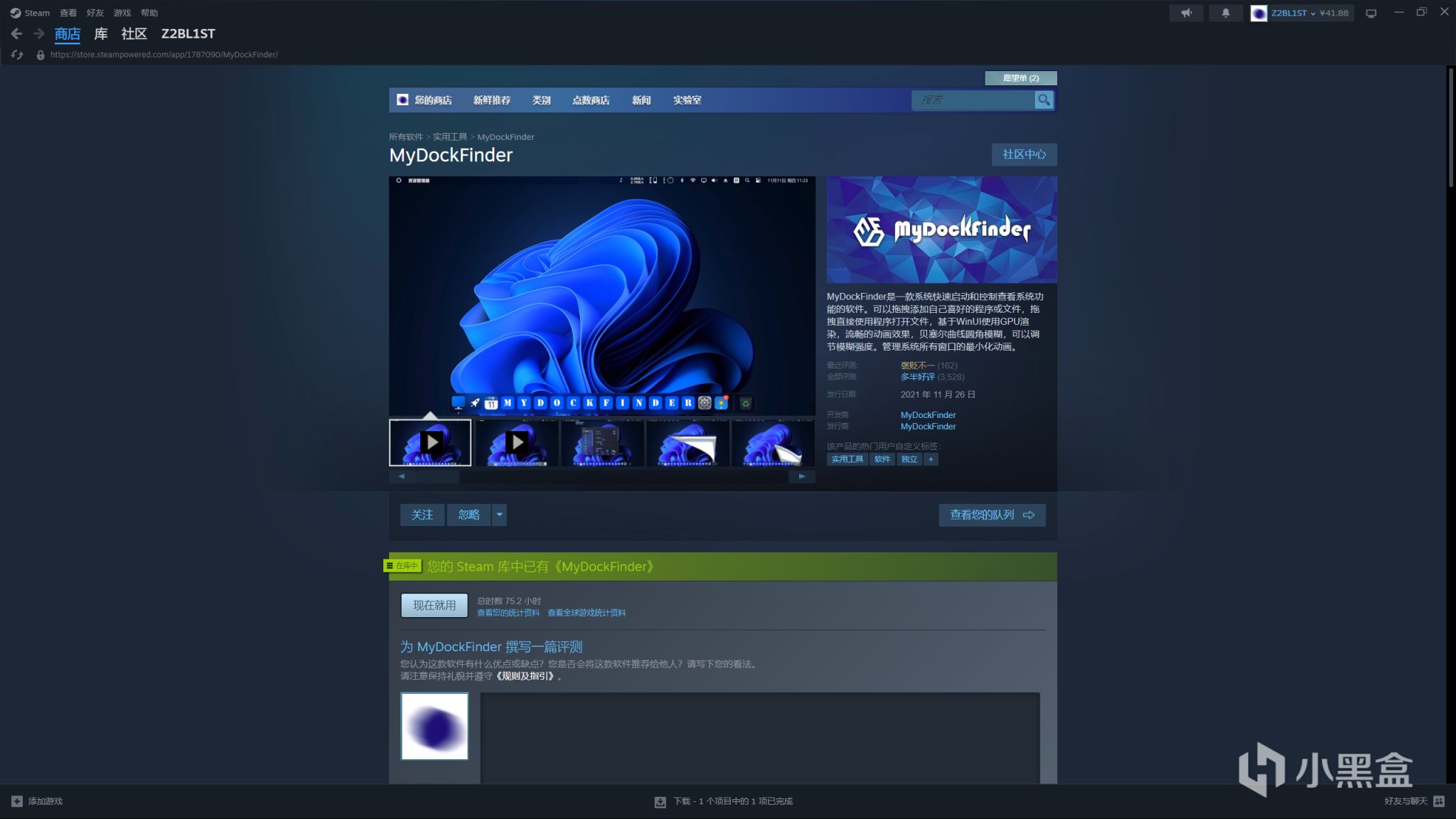Play the first video thumbnail
The width and height of the screenshot is (1456, 819).
coord(430,442)
